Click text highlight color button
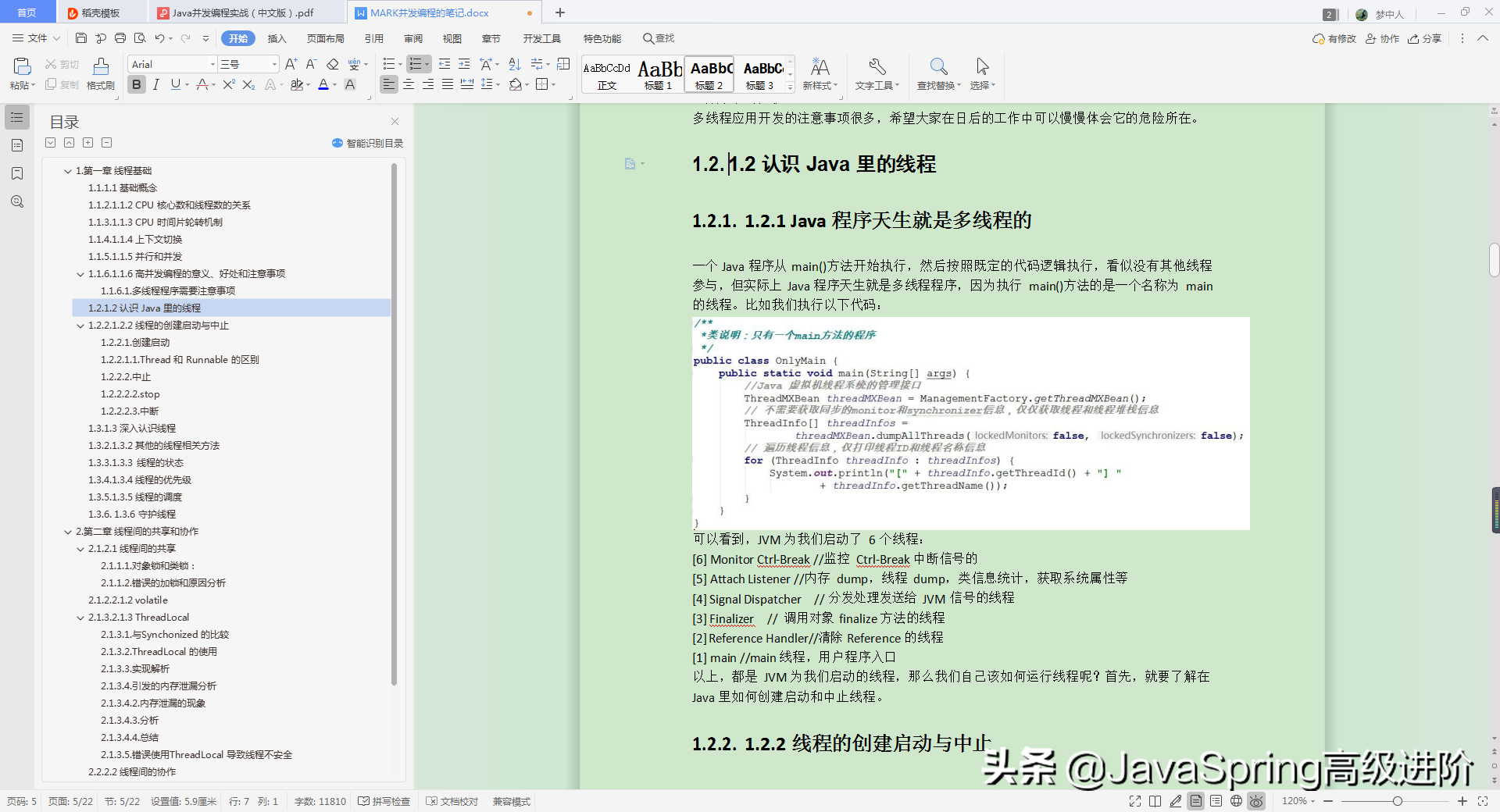Image resolution: width=1500 pixels, height=812 pixels. click(x=297, y=84)
